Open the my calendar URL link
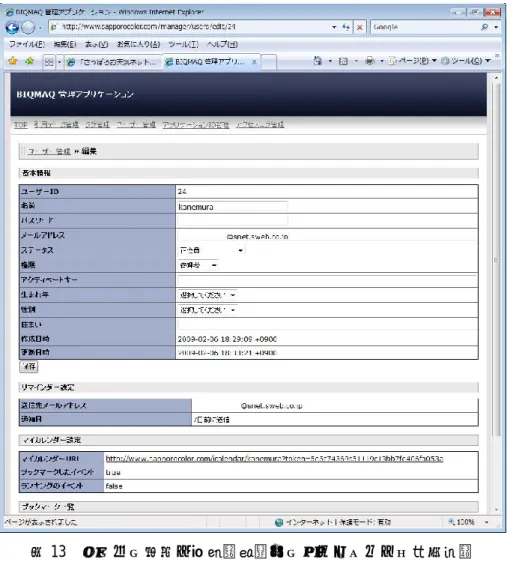Screen dimensions: 507x565 (274, 459)
